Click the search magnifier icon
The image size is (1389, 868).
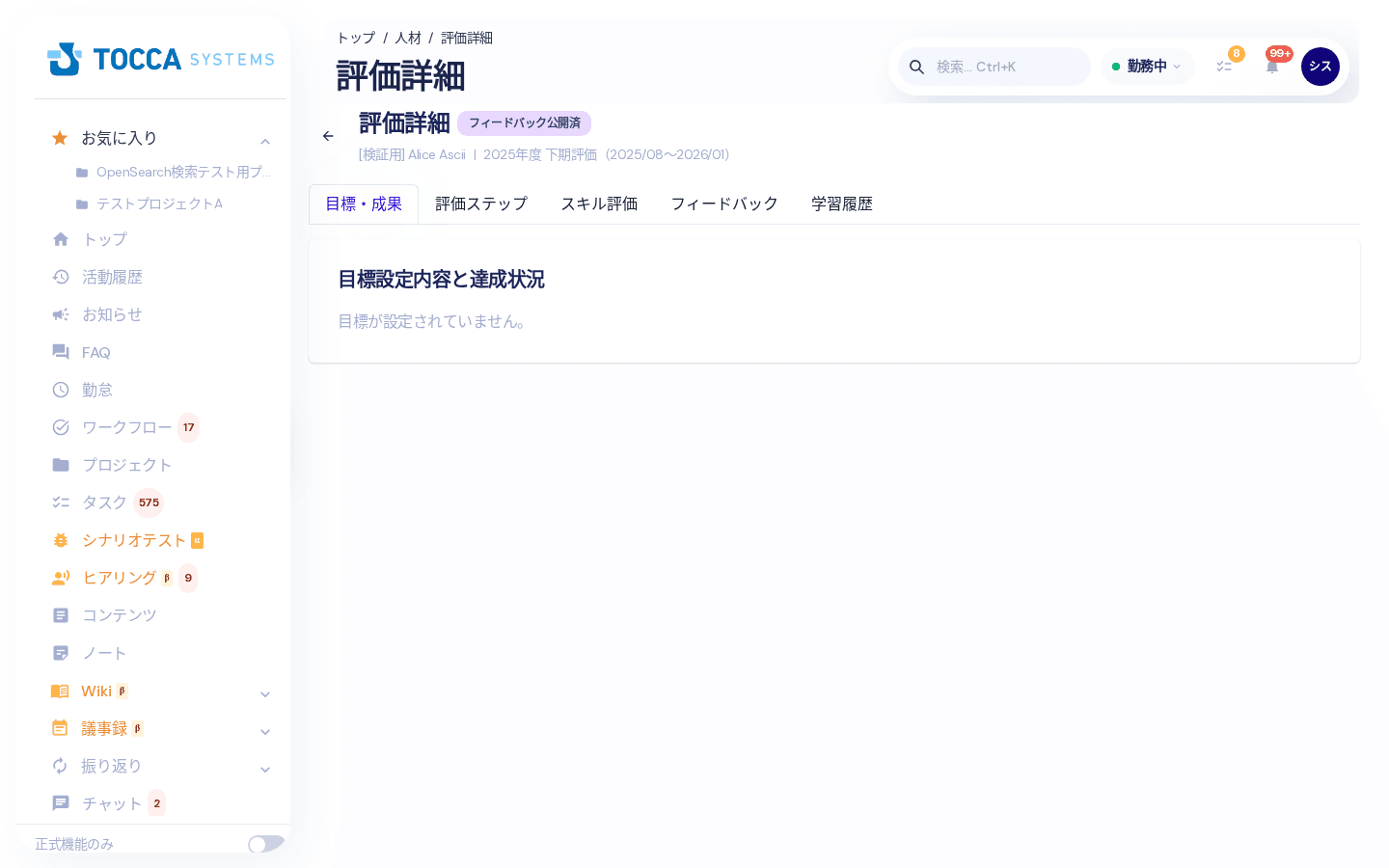point(917,67)
